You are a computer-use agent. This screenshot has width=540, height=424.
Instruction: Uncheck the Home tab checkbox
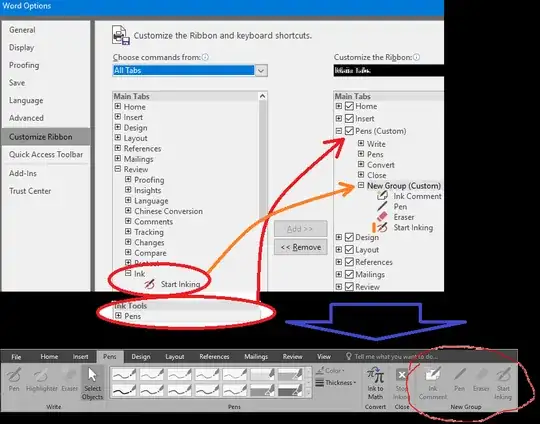[349, 106]
